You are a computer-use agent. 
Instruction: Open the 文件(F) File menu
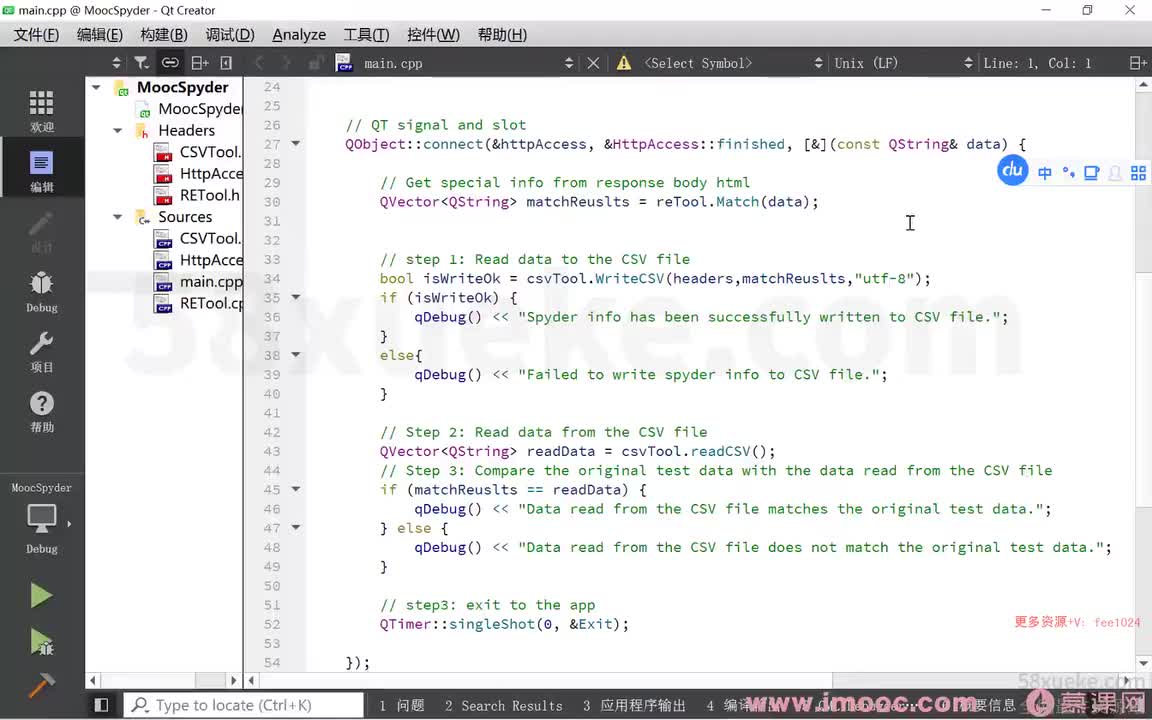click(x=37, y=35)
